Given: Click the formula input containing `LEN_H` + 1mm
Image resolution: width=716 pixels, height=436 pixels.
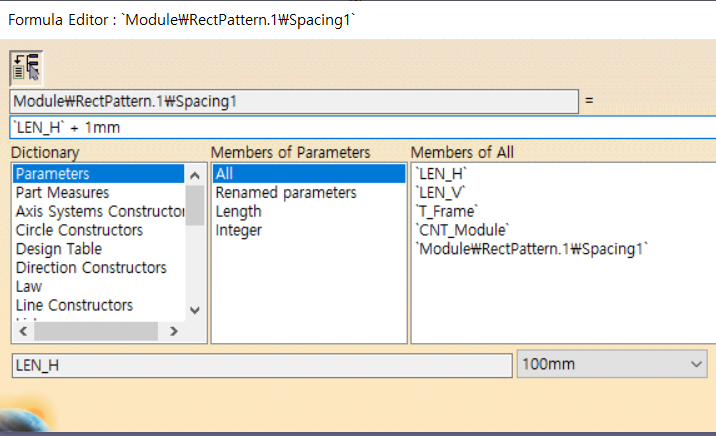Looking at the screenshot, I should (363, 127).
